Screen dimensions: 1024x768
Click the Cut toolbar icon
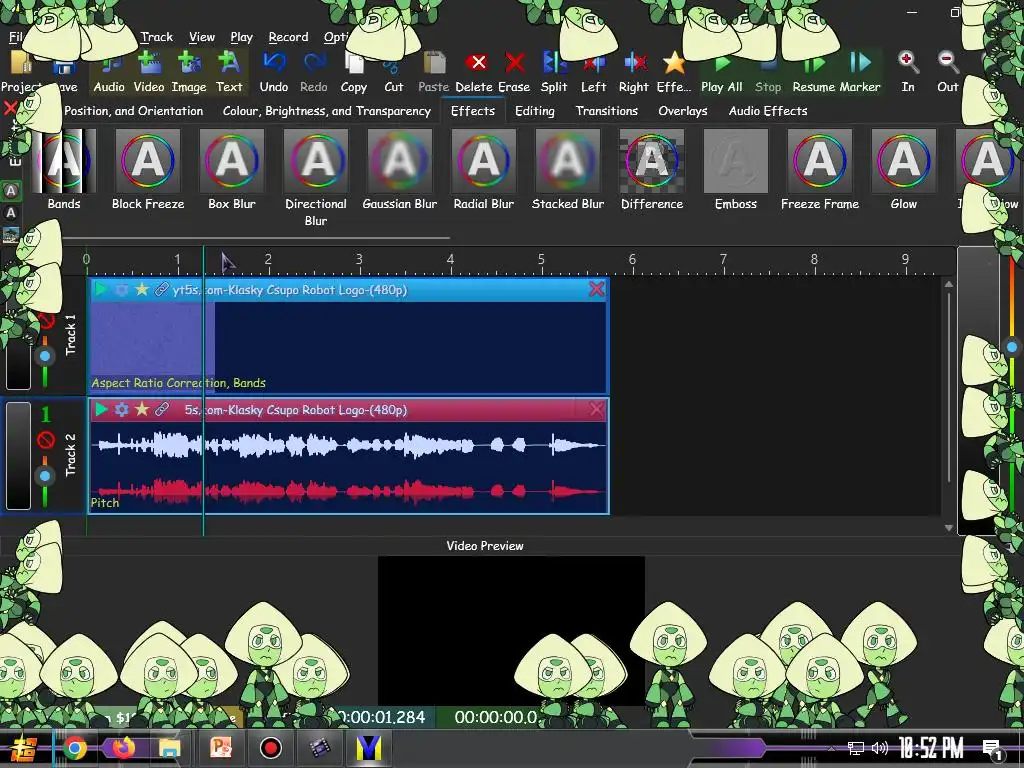point(393,71)
